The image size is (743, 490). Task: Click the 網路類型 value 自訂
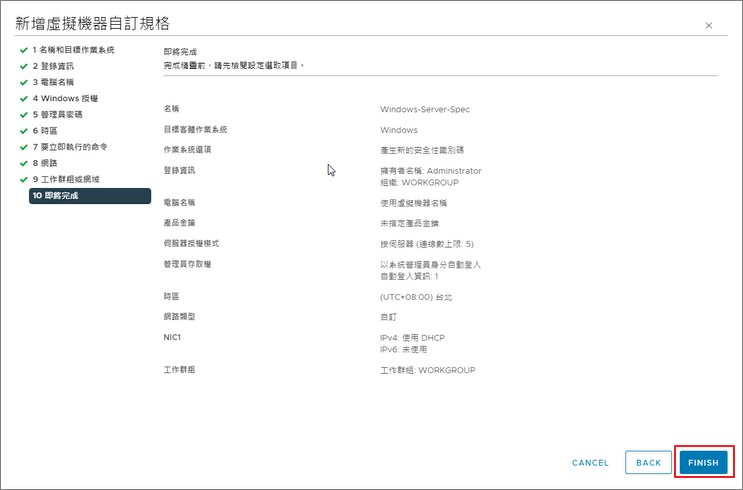pyautogui.click(x=388, y=317)
